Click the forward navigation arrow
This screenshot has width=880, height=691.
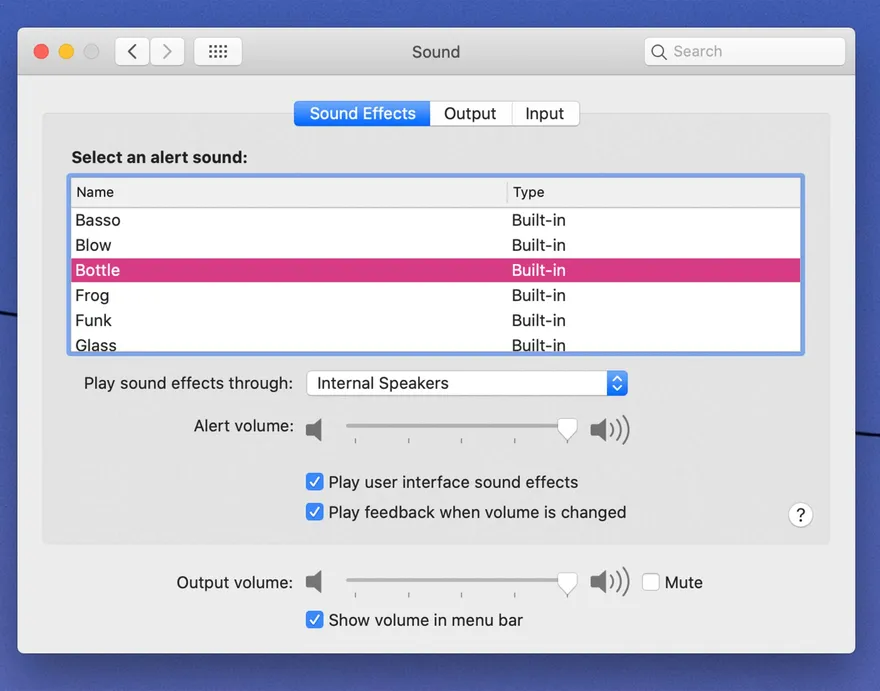[x=167, y=52]
